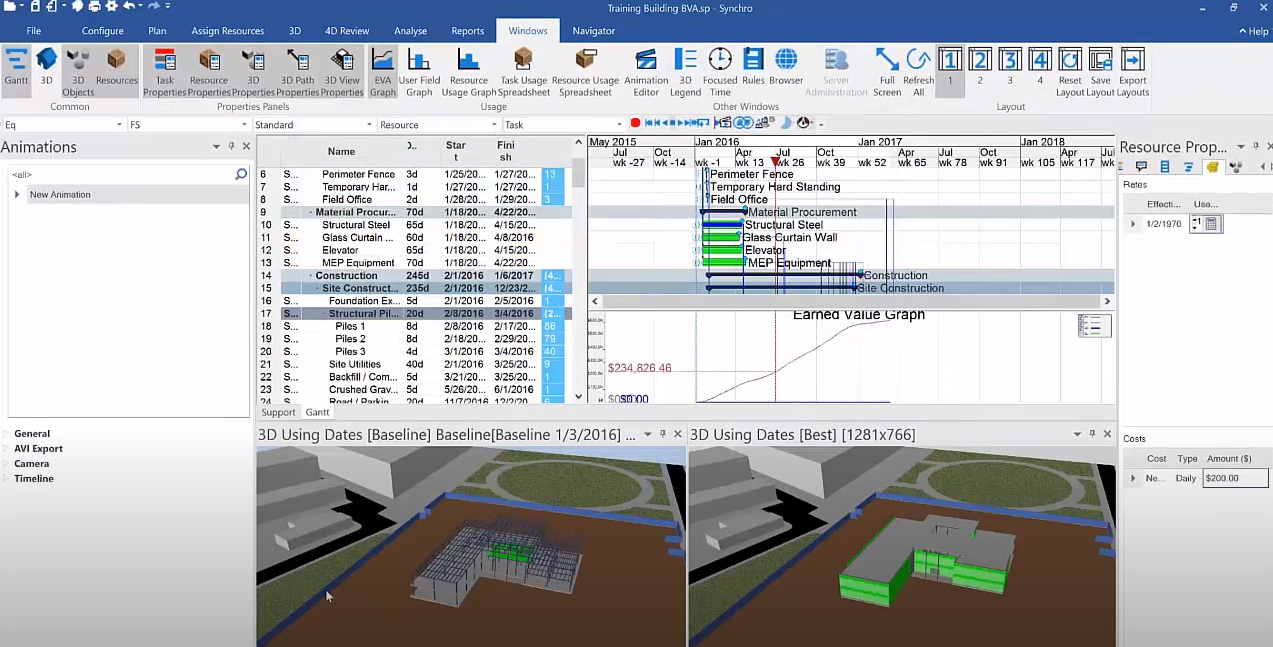This screenshot has width=1273, height=647.
Task: Click Save Layout
Action: coord(1100,72)
